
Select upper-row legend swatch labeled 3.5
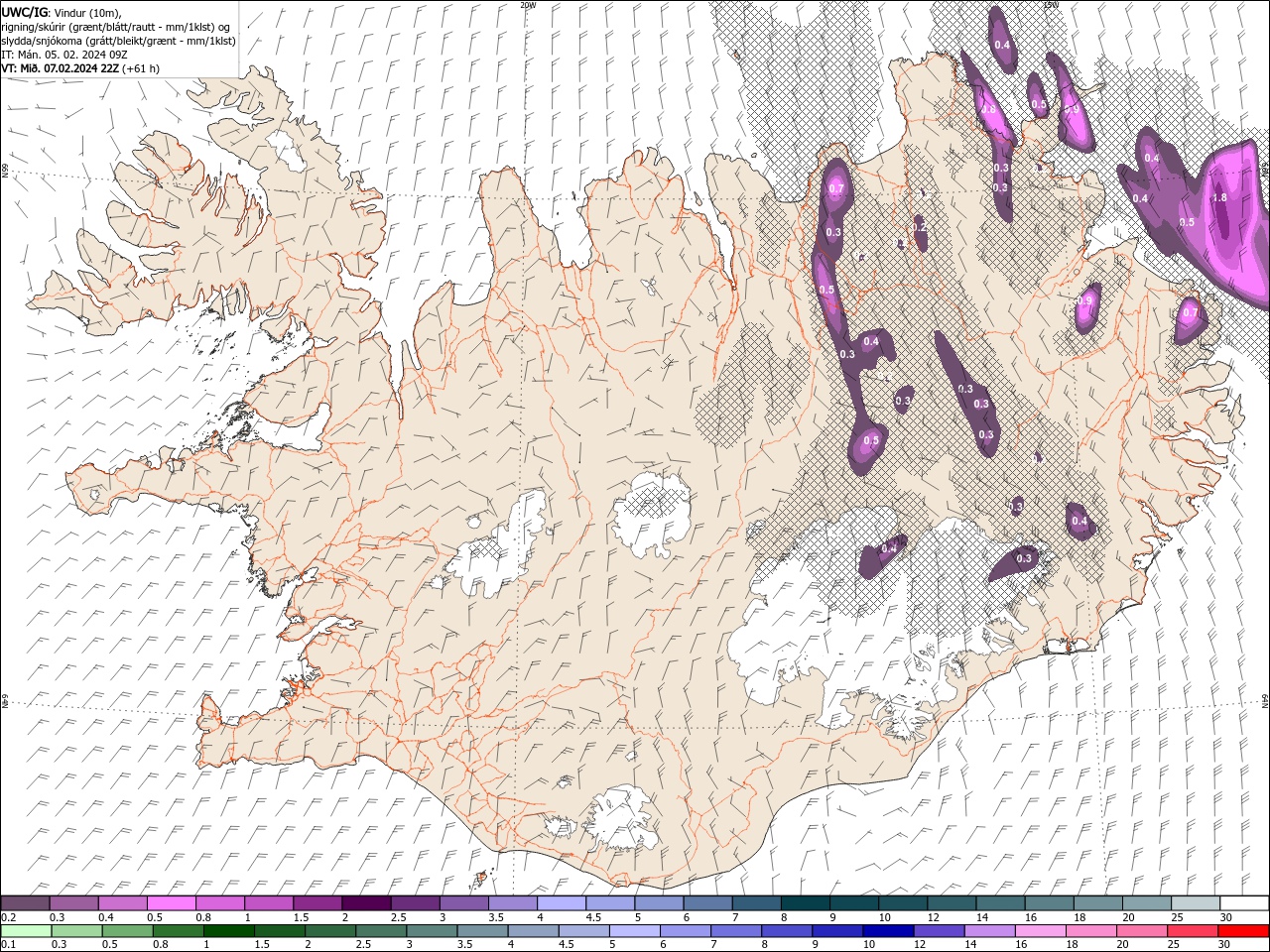513,903
